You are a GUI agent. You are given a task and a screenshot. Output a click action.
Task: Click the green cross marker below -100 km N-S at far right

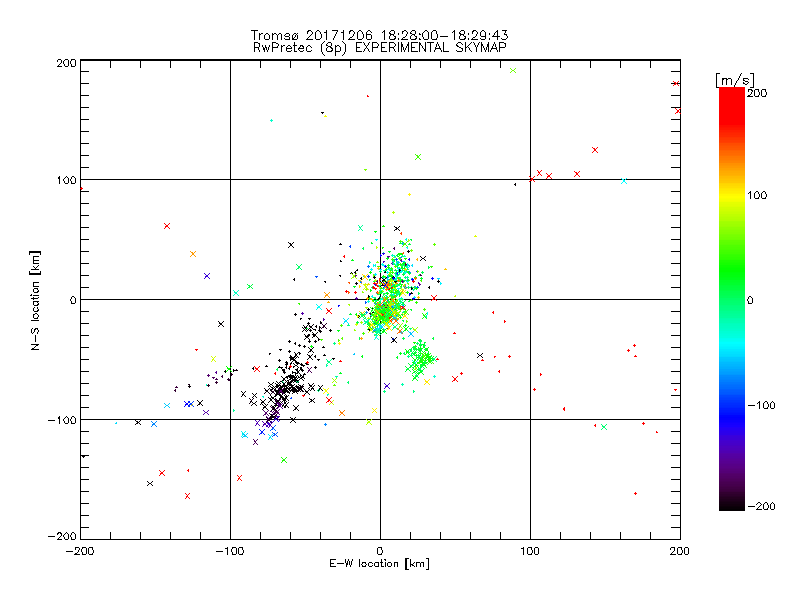604,427
